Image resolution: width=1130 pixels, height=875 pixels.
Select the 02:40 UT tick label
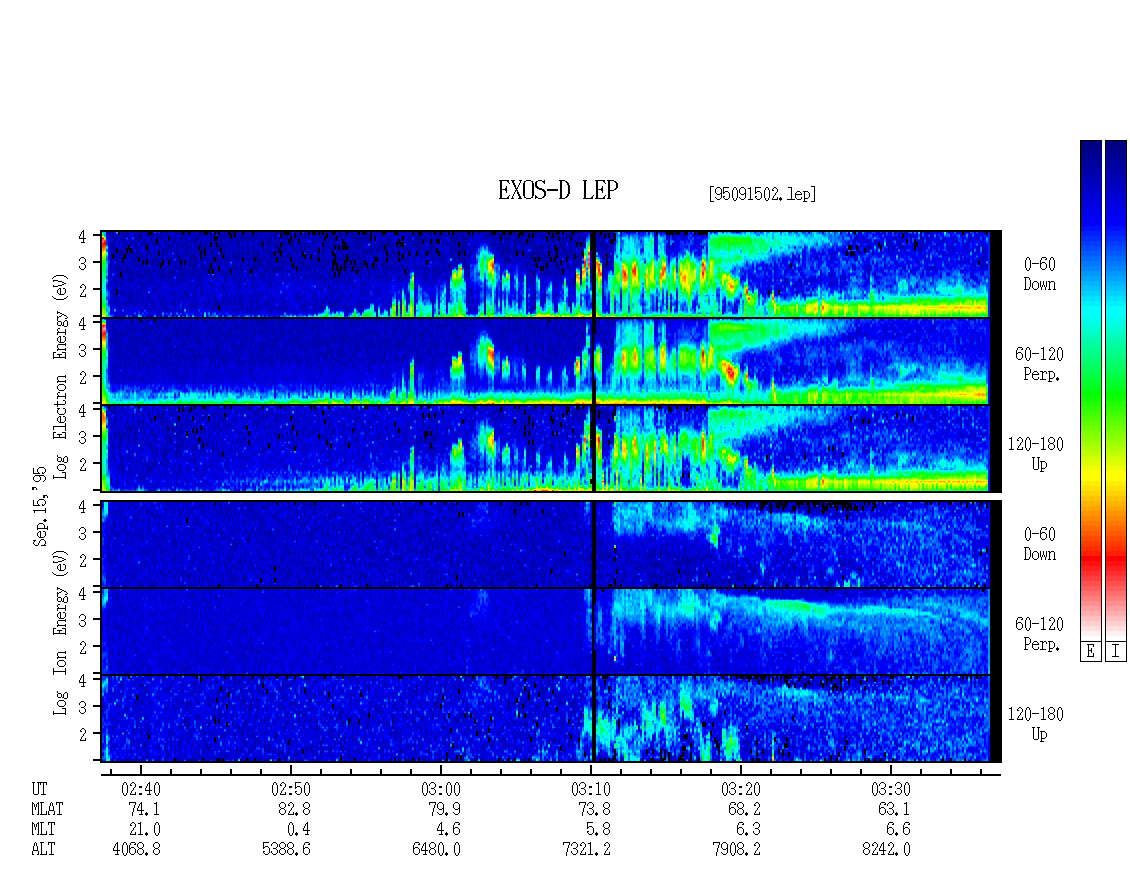coord(141,789)
